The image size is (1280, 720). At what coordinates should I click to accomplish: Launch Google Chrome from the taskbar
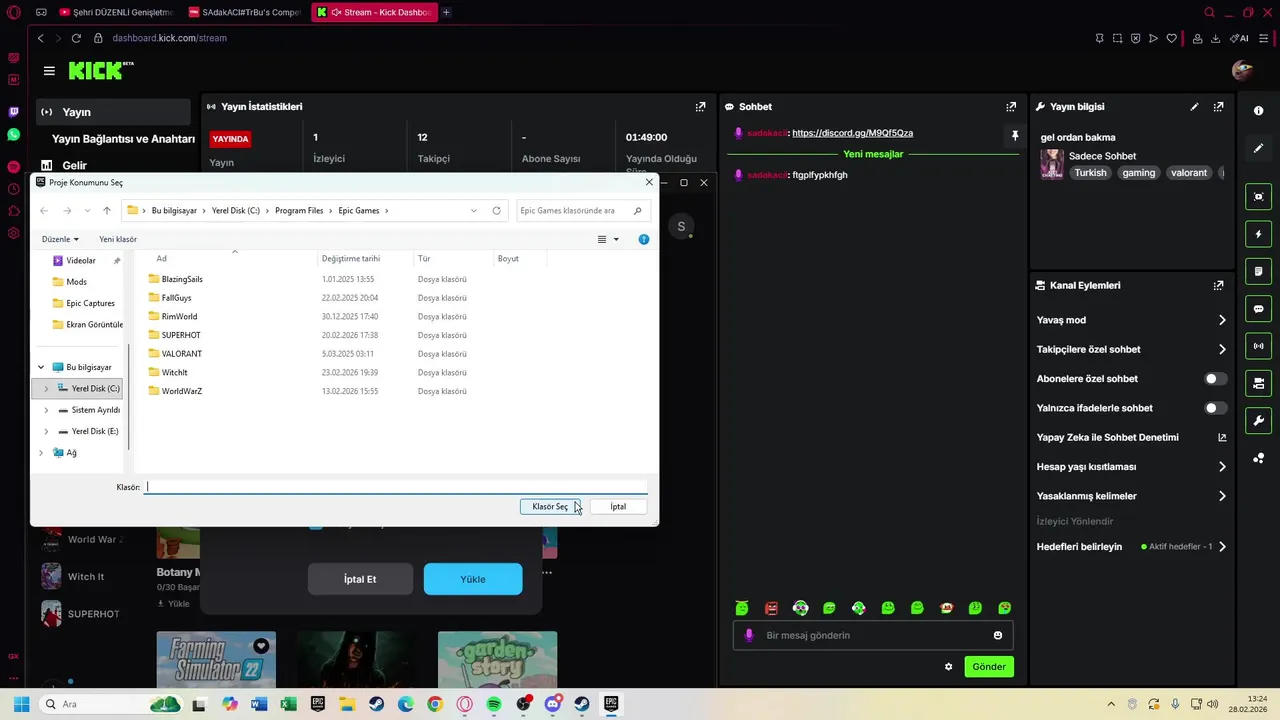[435, 704]
